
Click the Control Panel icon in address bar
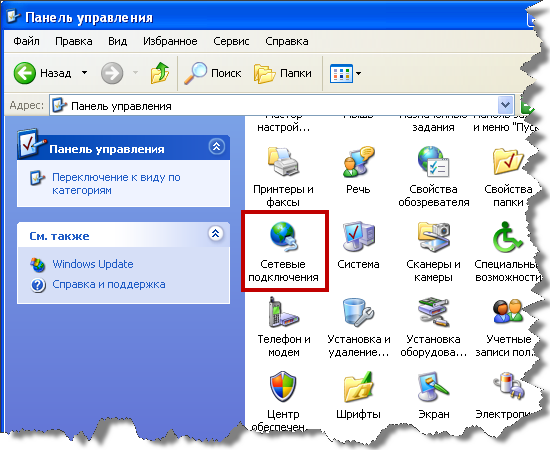coord(59,105)
